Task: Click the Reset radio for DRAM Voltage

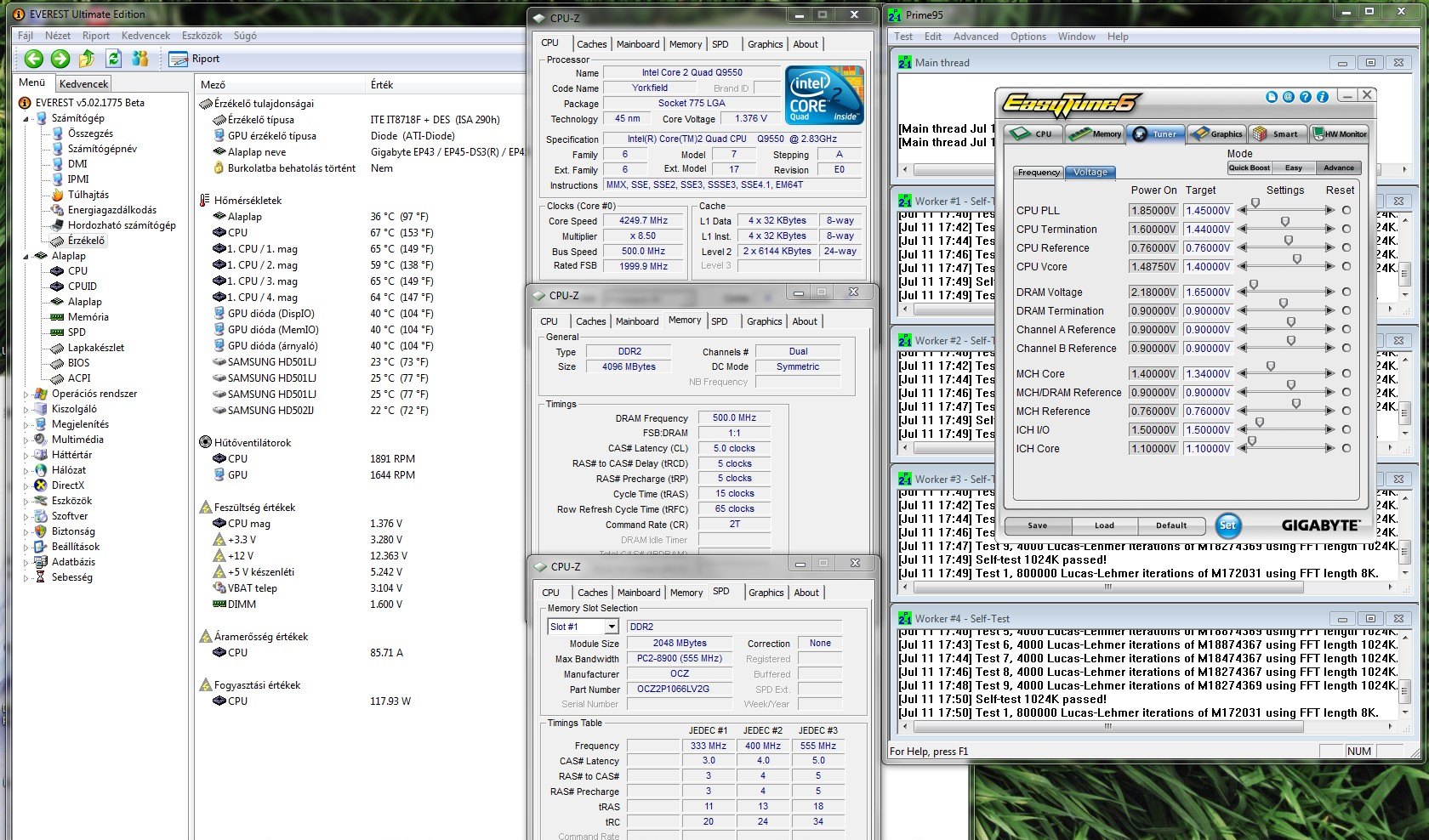Action: coord(1346,292)
